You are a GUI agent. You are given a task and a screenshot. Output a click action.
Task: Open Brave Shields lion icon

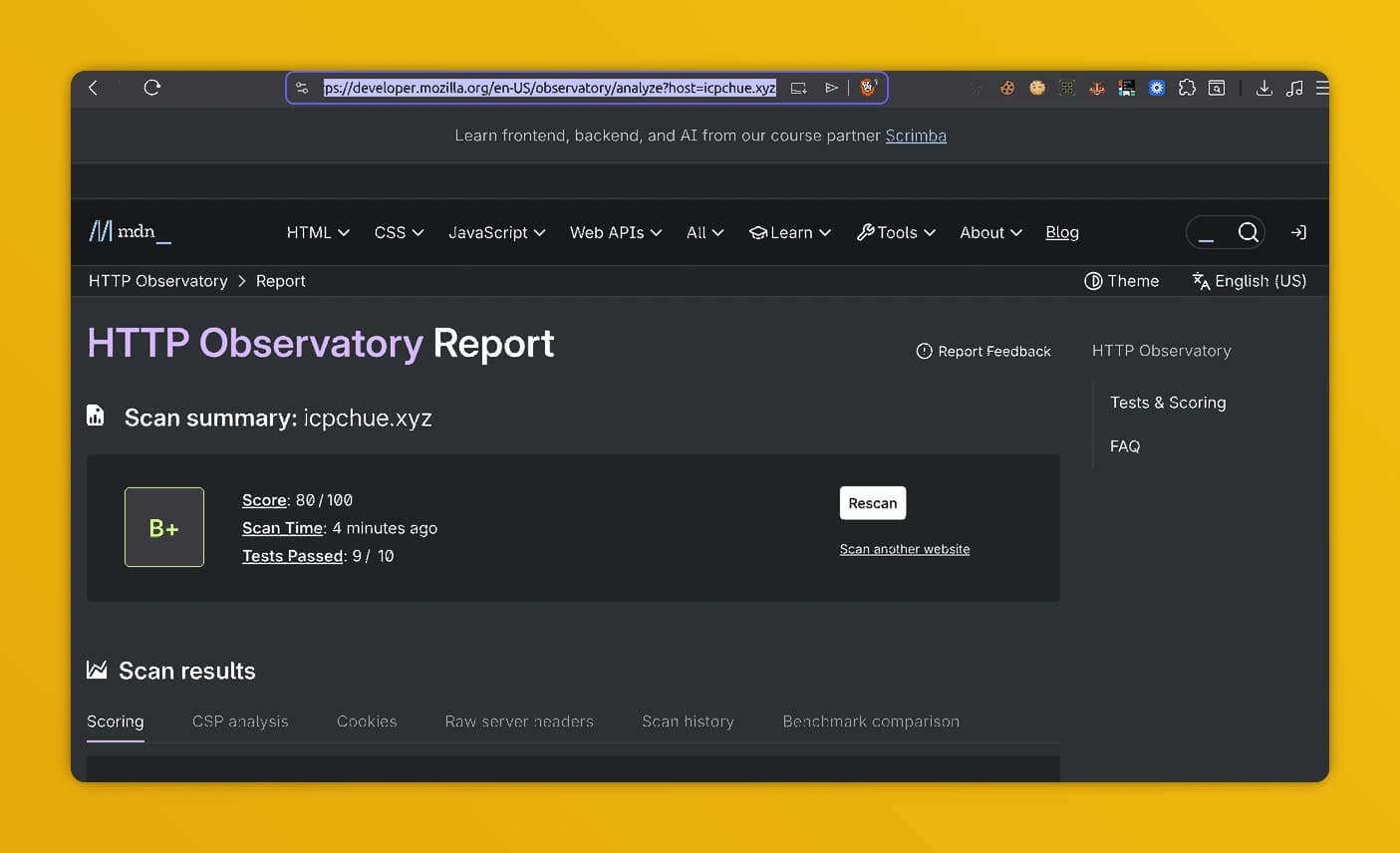tap(868, 88)
